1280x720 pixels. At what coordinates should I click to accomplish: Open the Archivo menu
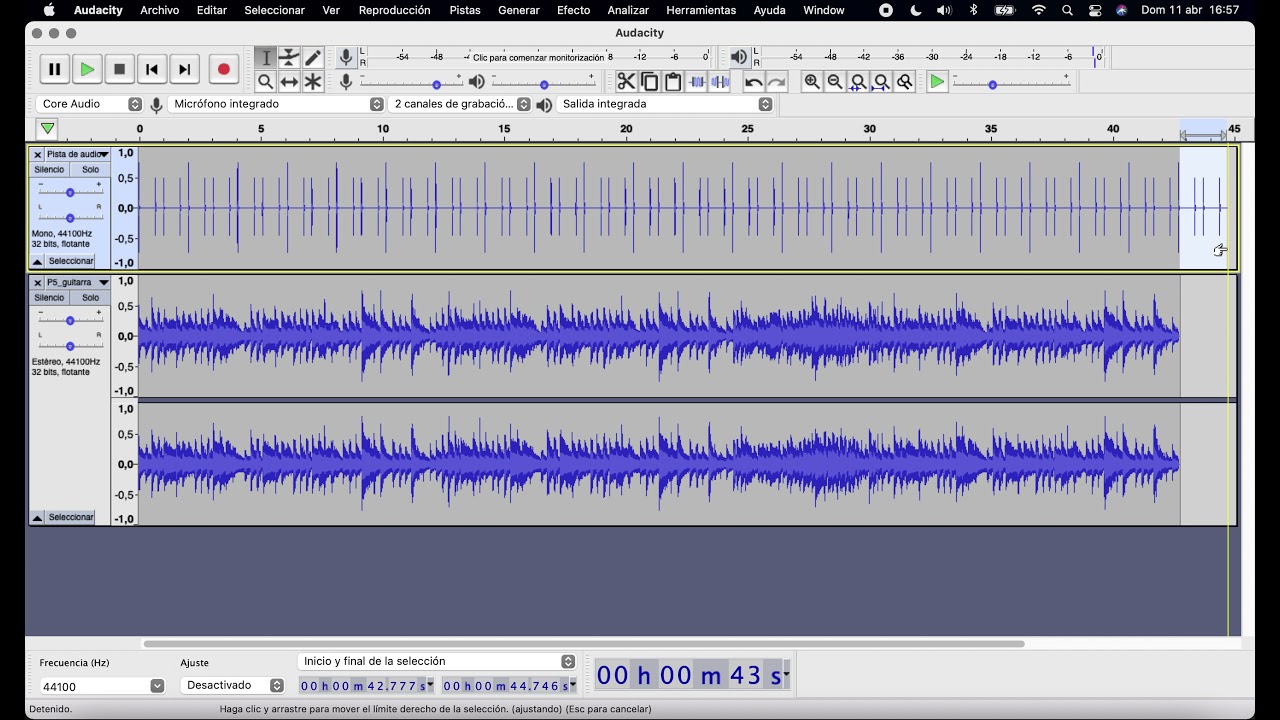point(159,10)
